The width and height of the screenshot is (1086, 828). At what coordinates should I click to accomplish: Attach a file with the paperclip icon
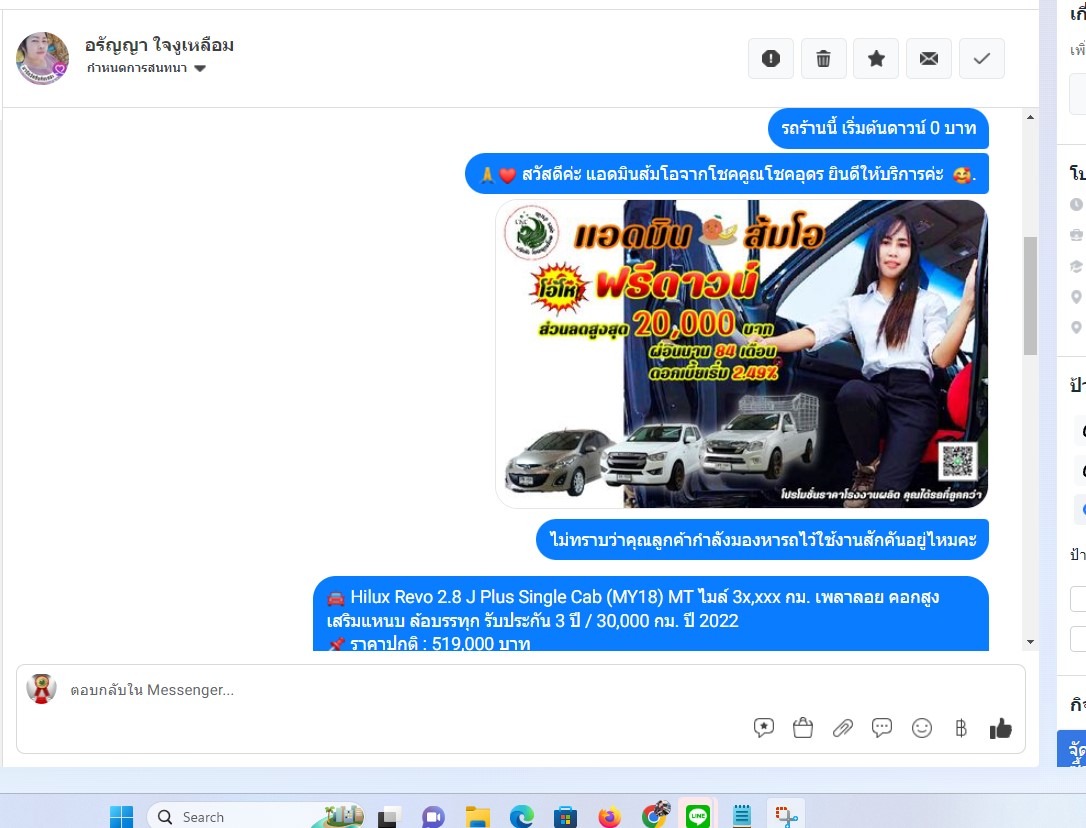point(843,728)
